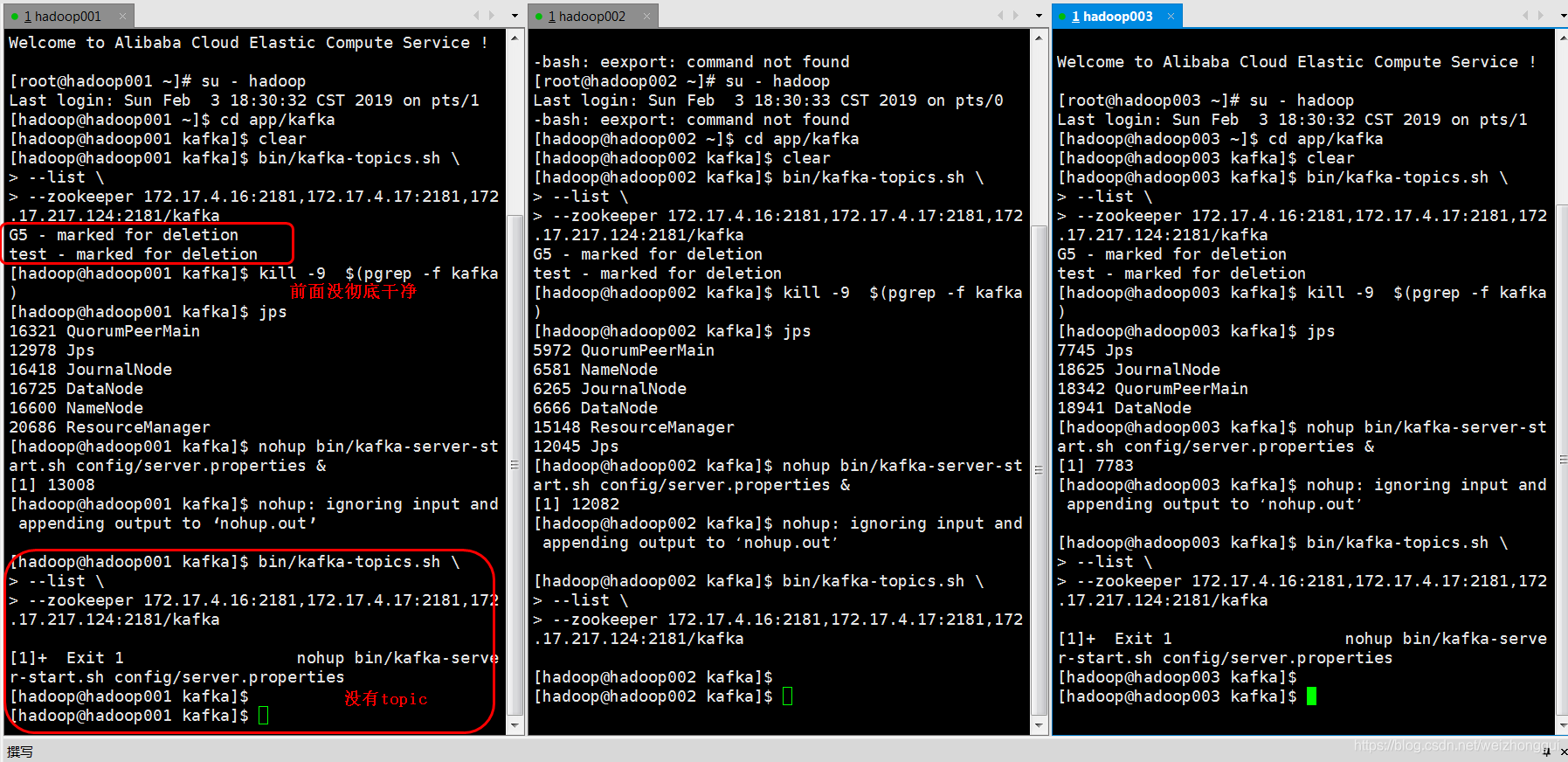The width and height of the screenshot is (1568, 762).
Task: Click the line '18625 JournalNode'
Action: point(1139,370)
